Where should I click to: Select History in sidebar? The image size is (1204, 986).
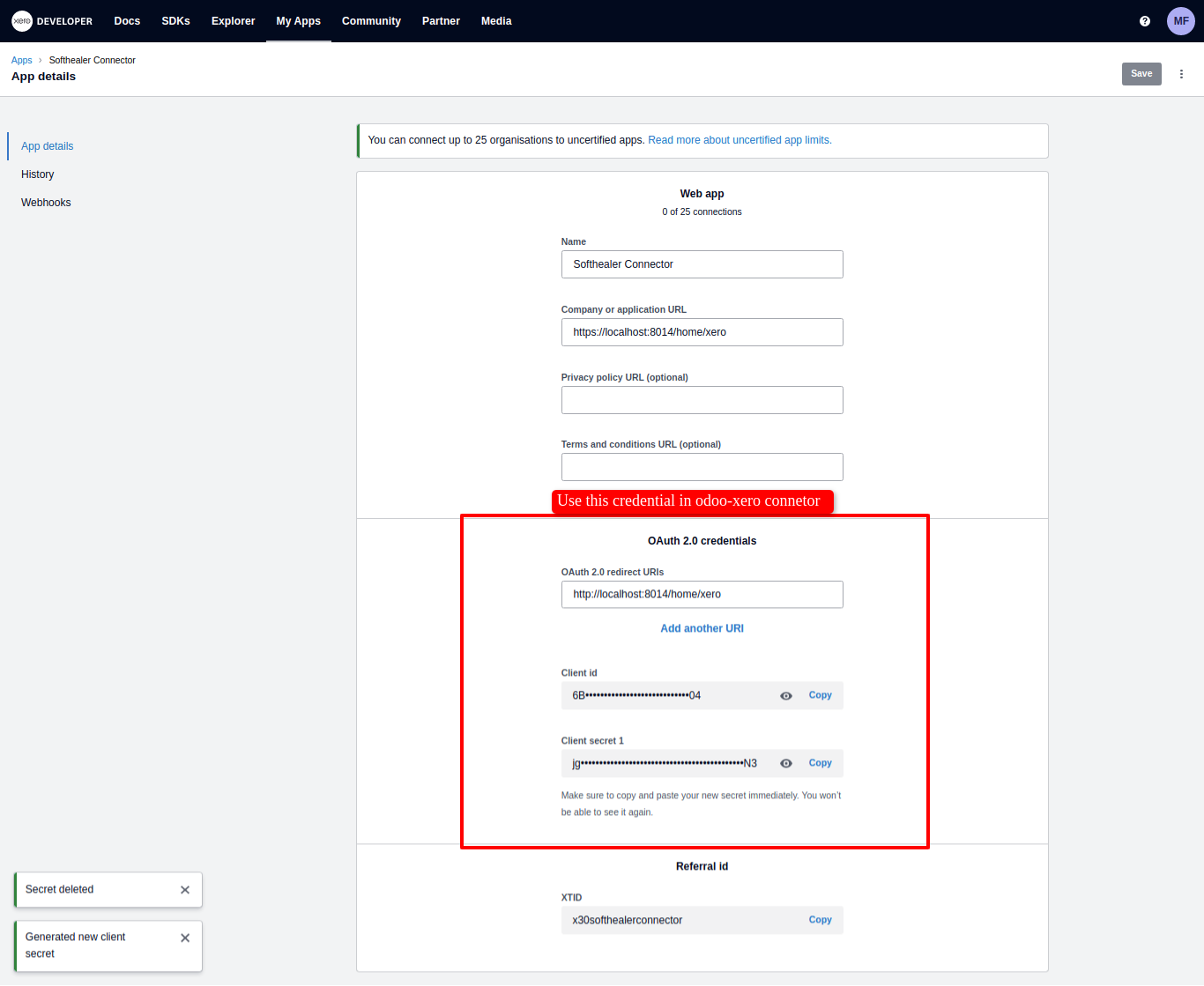click(x=38, y=174)
